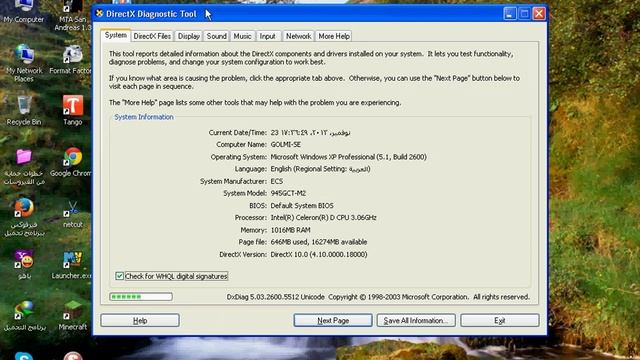This screenshot has width=640, height=360.
Task: Click the System Information group label
Action: click(x=144, y=117)
